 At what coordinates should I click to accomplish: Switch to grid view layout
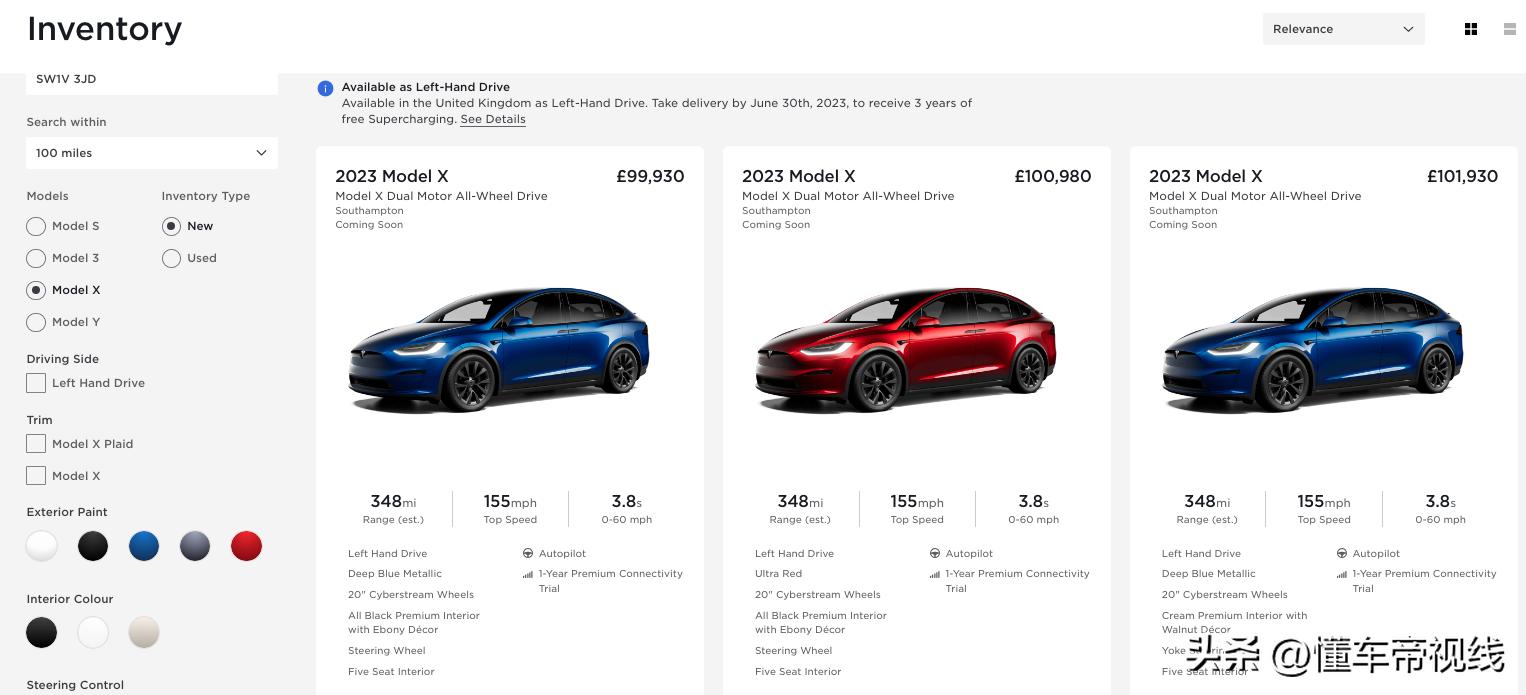(x=1470, y=29)
